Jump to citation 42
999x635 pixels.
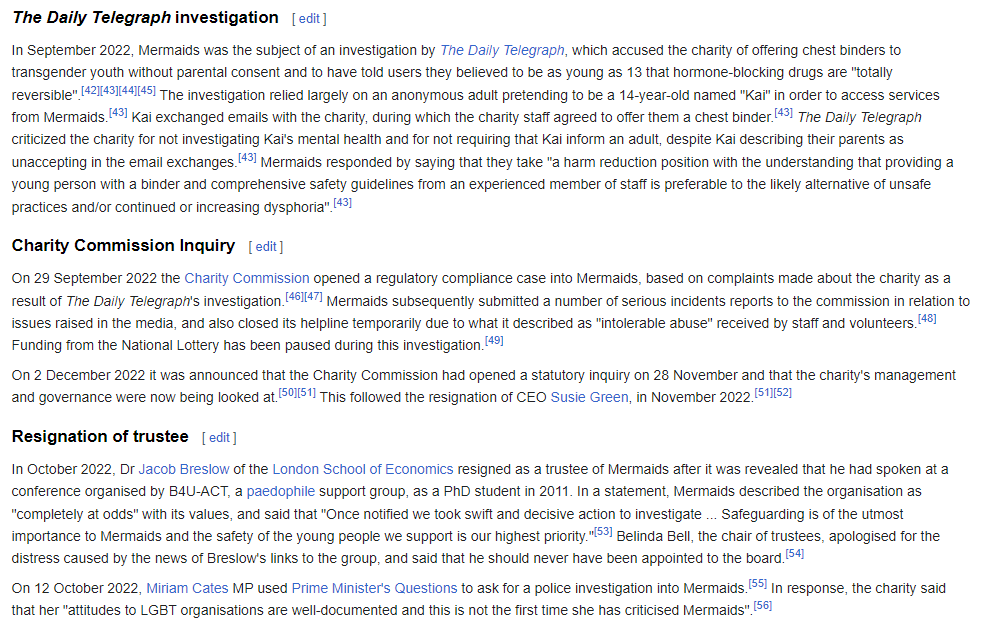tap(90, 90)
